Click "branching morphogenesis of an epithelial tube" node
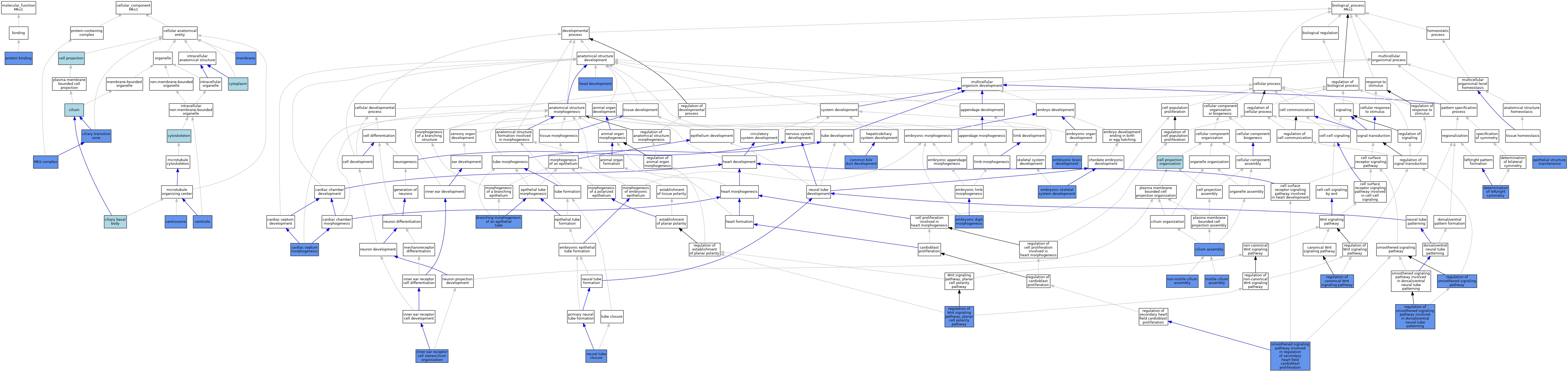This screenshot has height=372, width=1568. [x=498, y=222]
